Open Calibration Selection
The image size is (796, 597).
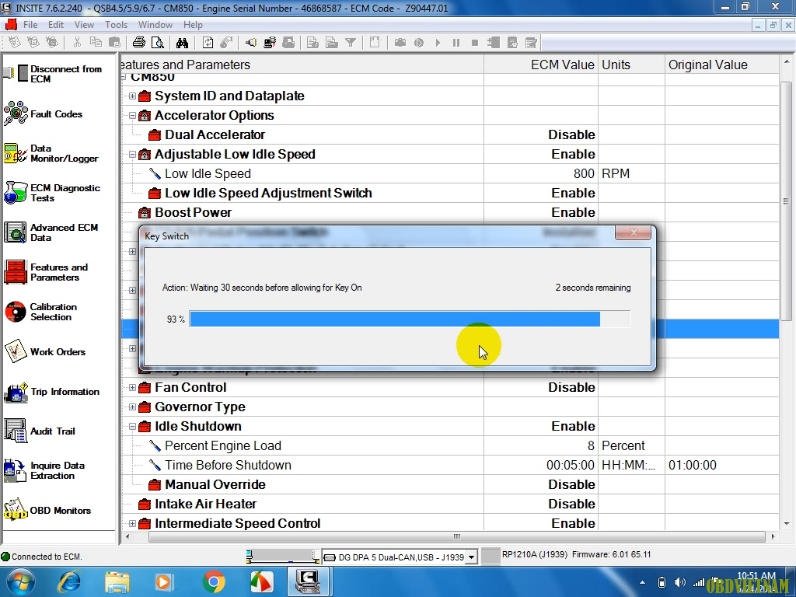[41, 312]
